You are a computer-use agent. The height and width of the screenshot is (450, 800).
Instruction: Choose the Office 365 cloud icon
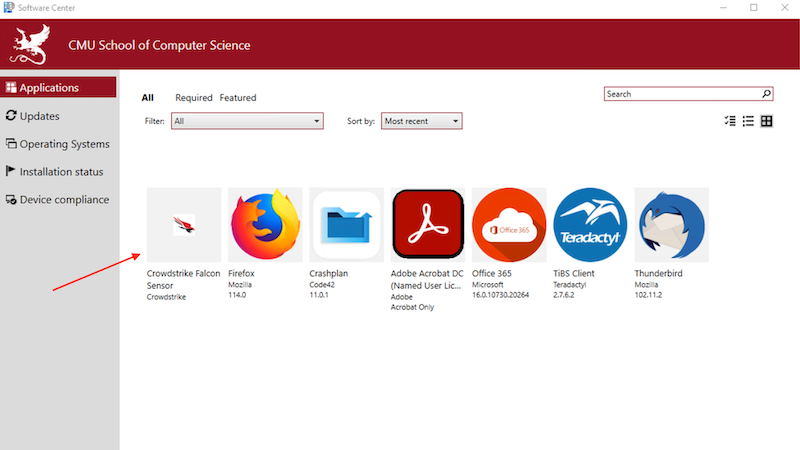[509, 224]
